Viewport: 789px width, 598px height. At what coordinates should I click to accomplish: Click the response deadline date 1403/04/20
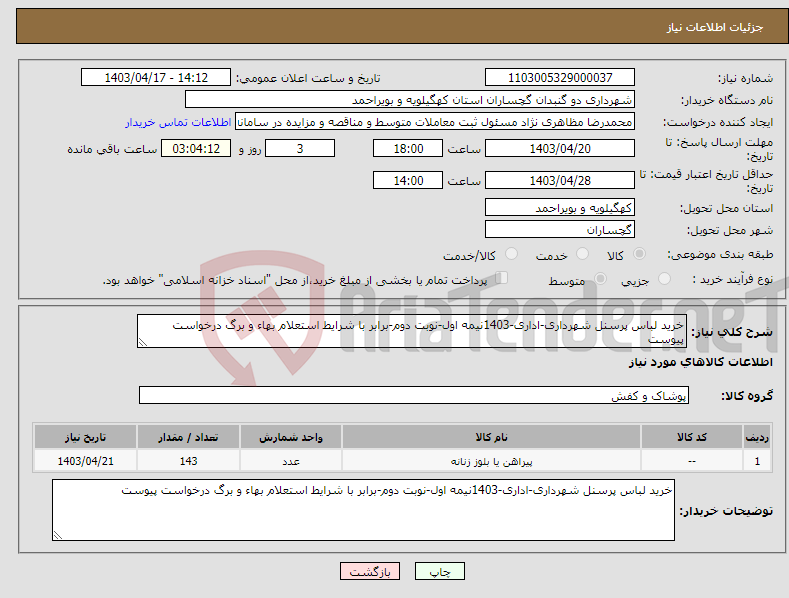click(x=560, y=148)
